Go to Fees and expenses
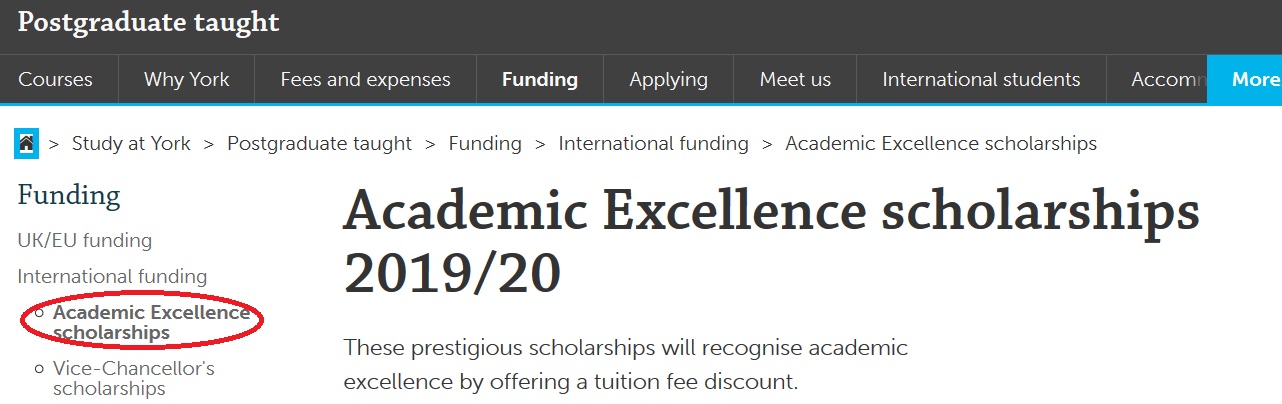The width and height of the screenshot is (1282, 404). point(365,80)
